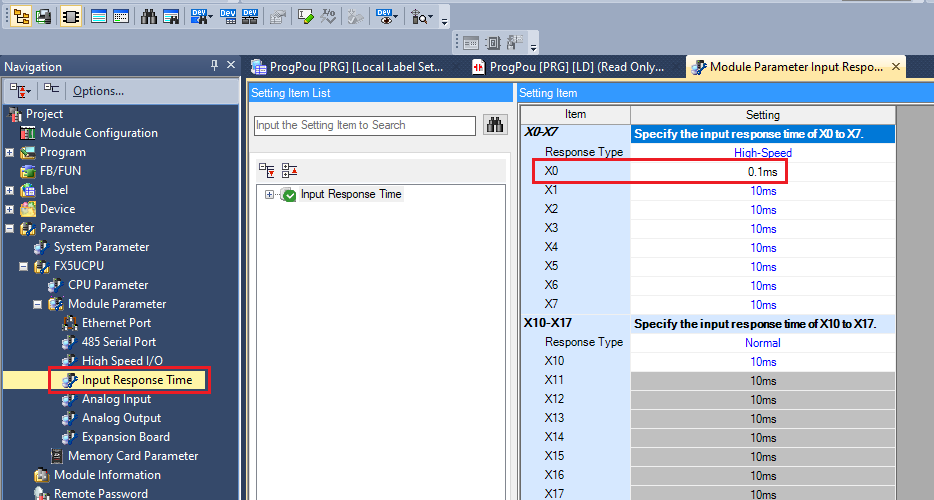Collapse the Parameter tree node
The image size is (934, 500).
(x=10, y=228)
